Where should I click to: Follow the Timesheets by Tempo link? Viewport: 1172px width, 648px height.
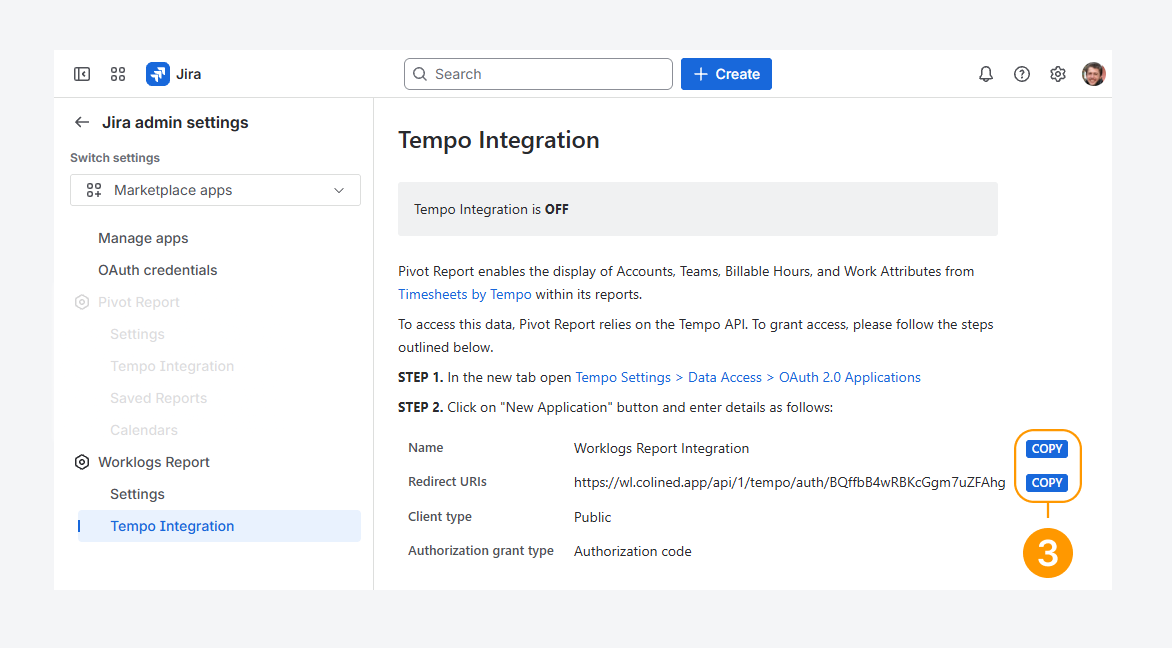(x=464, y=294)
